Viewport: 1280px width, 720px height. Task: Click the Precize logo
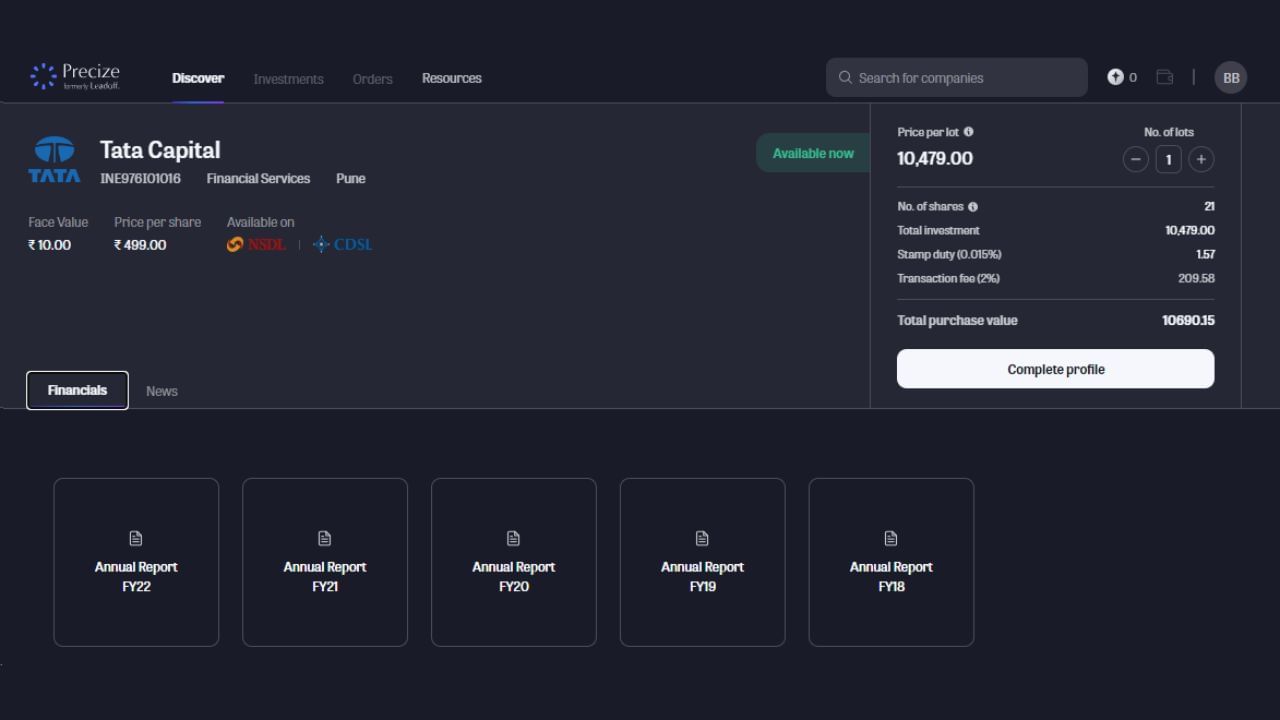(x=75, y=77)
